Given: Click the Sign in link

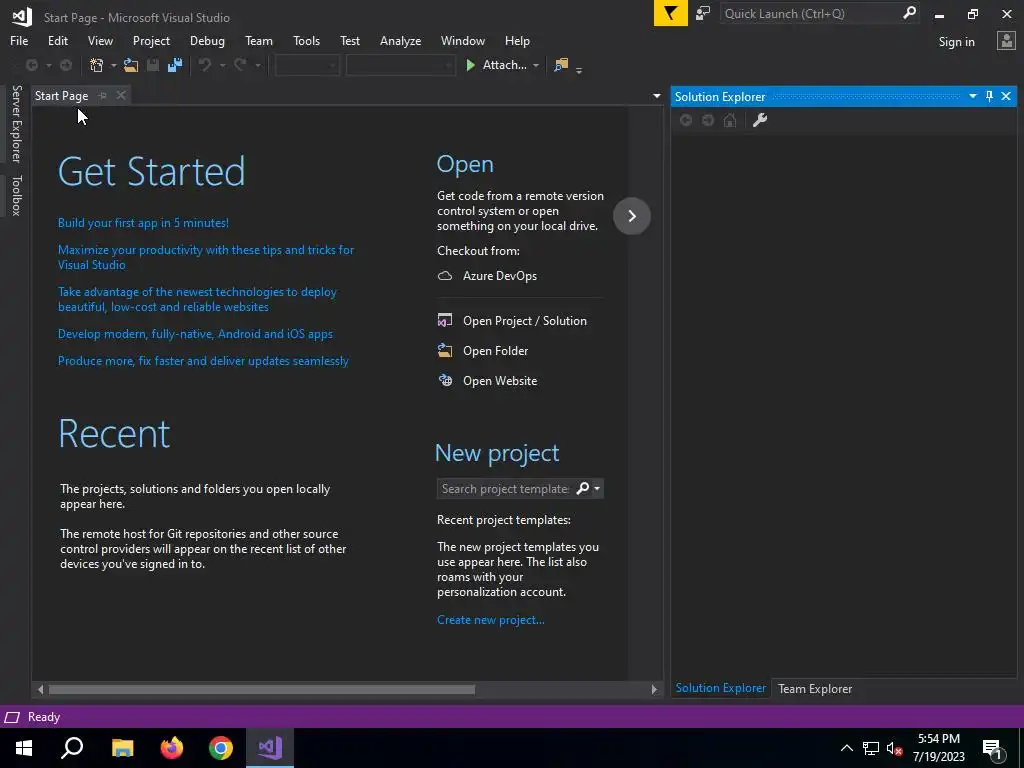Looking at the screenshot, I should (957, 42).
